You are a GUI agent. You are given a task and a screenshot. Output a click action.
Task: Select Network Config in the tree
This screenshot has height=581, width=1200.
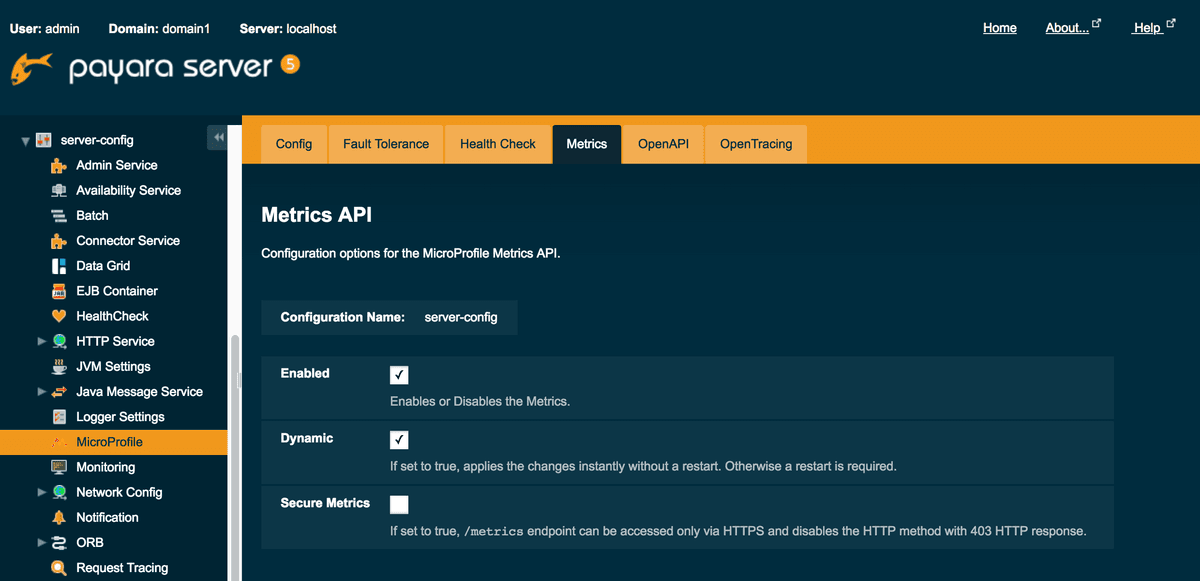coord(120,492)
